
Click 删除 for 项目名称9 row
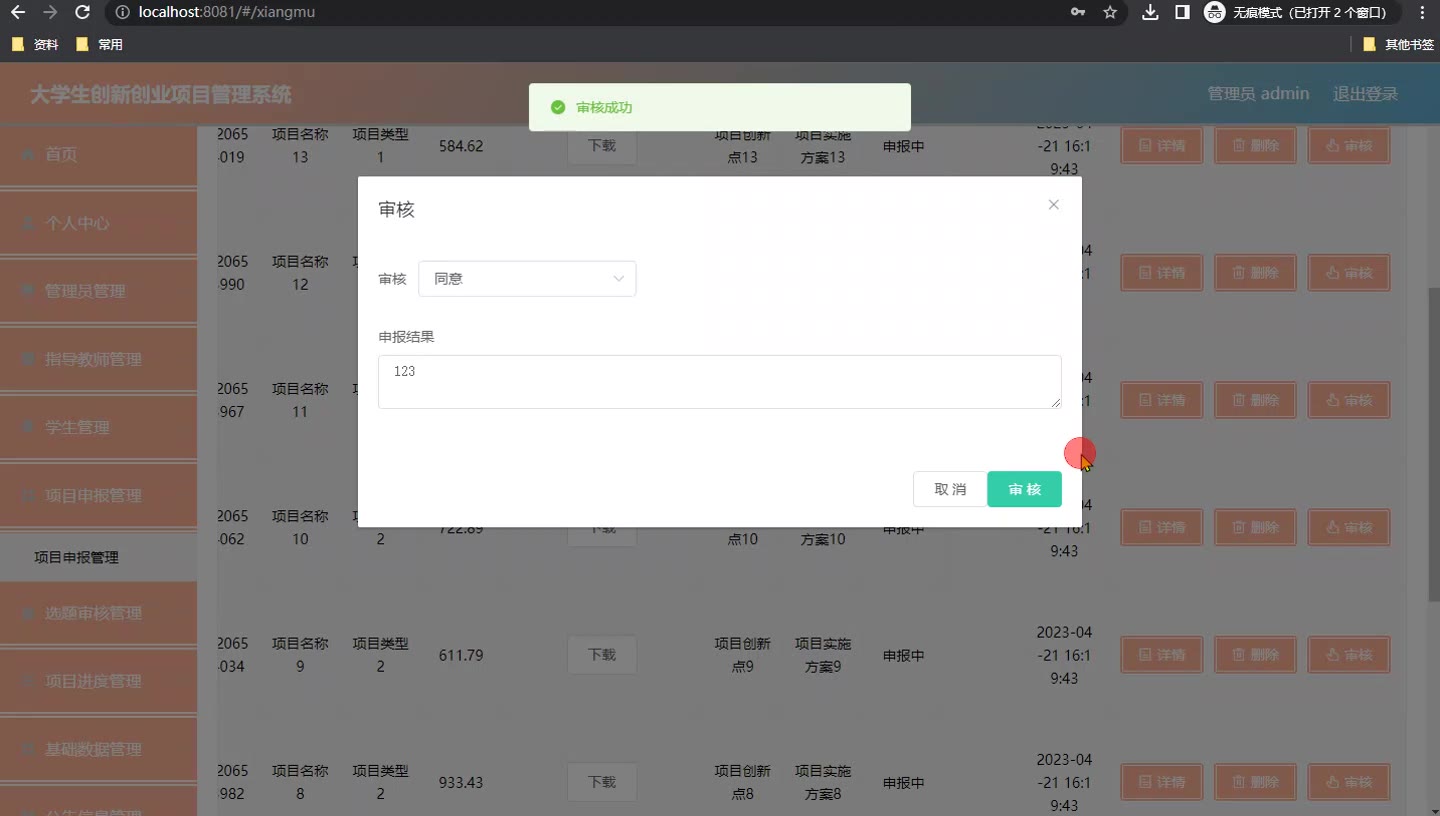point(1255,655)
